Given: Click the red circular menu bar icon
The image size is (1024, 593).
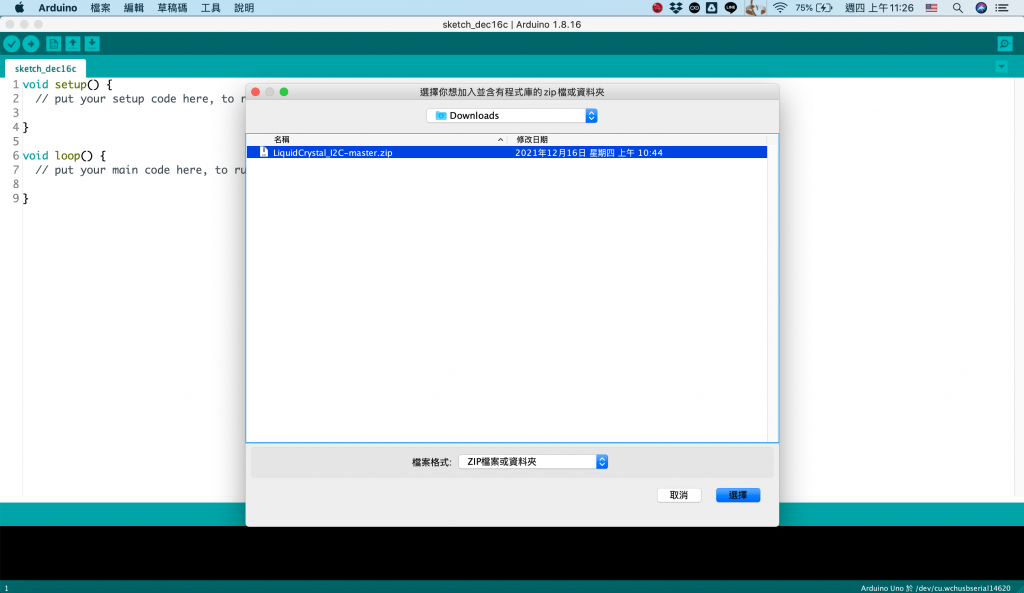Looking at the screenshot, I should pos(658,8).
